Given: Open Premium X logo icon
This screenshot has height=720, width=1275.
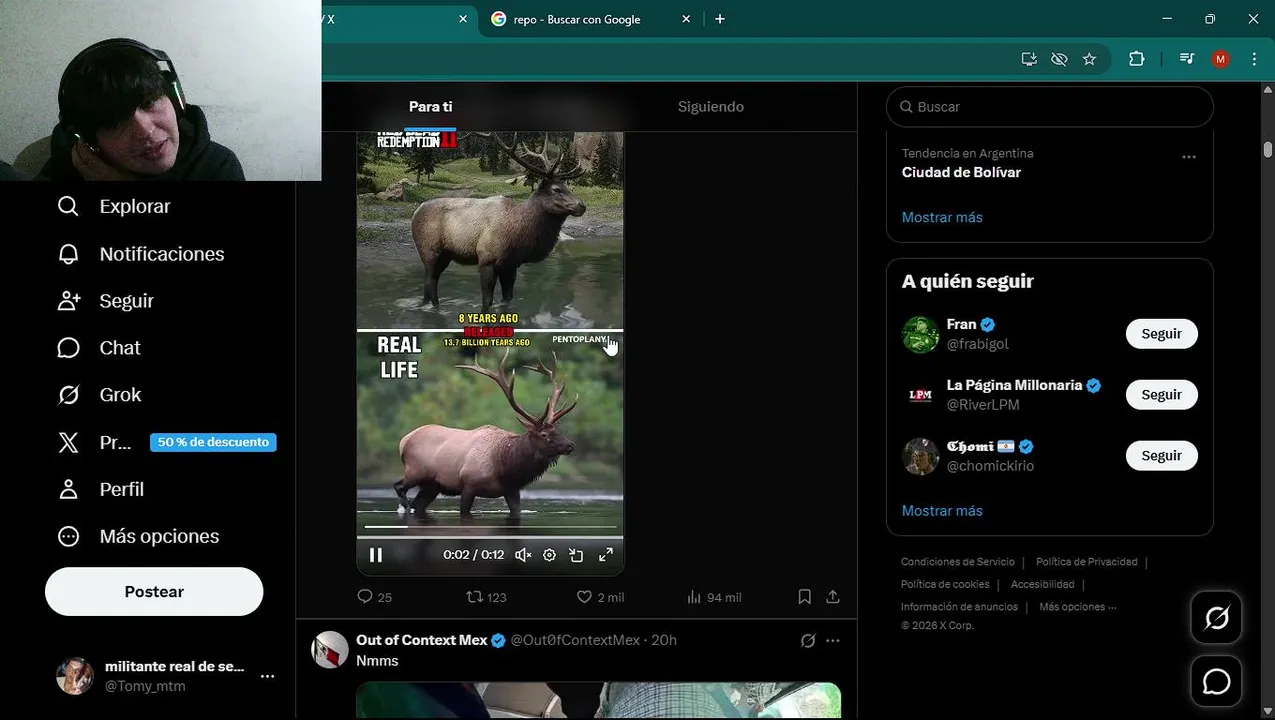Looking at the screenshot, I should click(68, 442).
